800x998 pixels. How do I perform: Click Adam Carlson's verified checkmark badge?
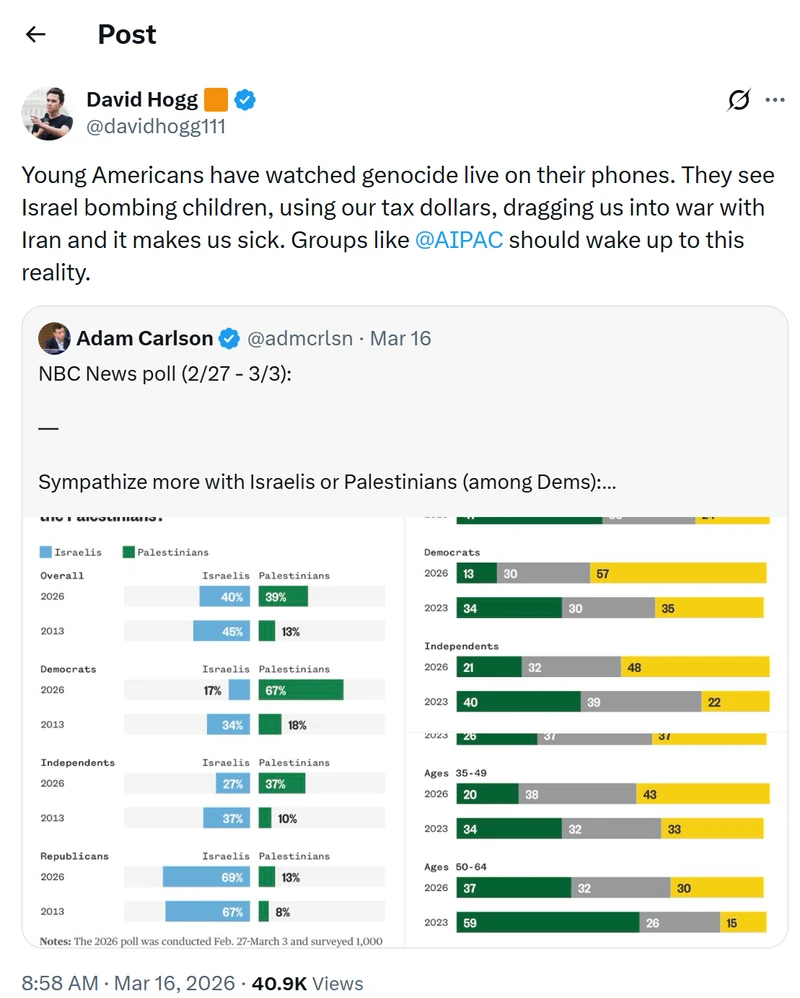point(229,339)
